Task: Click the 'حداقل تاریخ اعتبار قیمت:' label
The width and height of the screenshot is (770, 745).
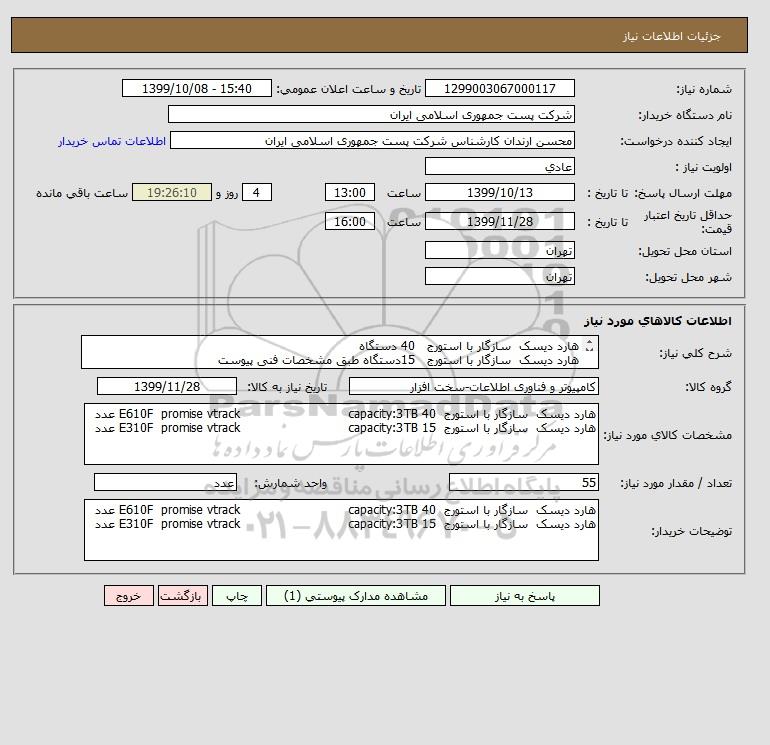Action: point(688,222)
